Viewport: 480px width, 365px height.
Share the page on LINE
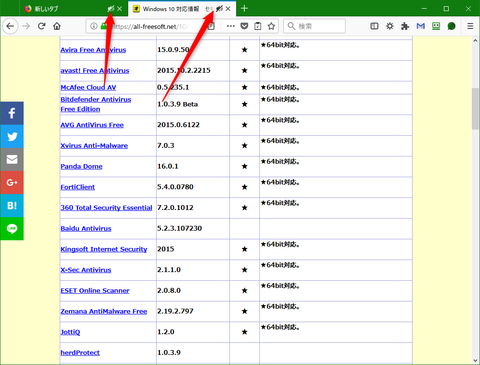point(12,228)
